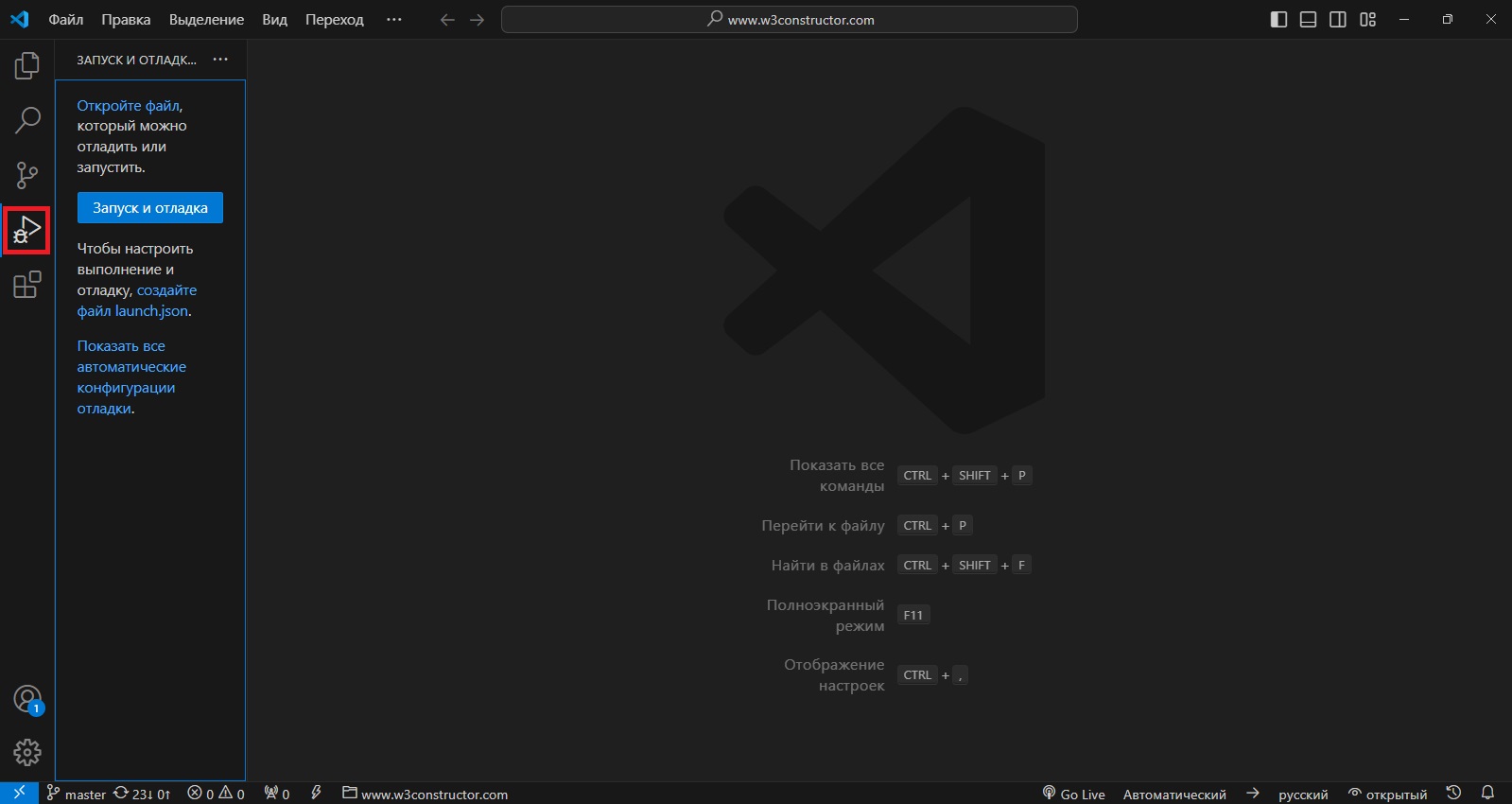Select the Run and Debug activity icon

(26, 230)
